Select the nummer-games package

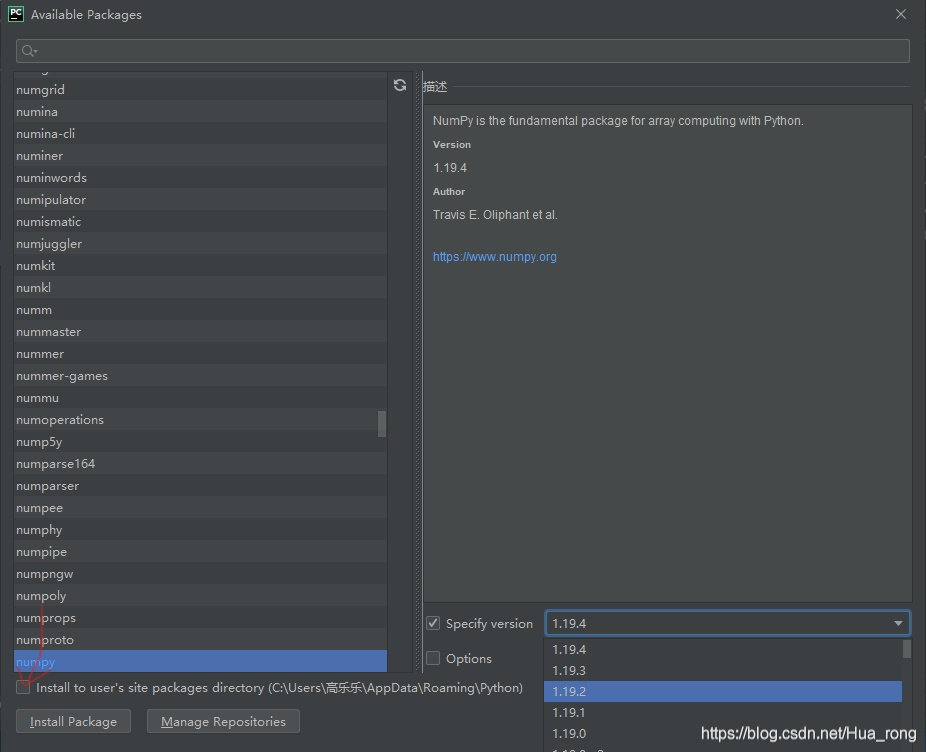pyautogui.click(x=200, y=376)
